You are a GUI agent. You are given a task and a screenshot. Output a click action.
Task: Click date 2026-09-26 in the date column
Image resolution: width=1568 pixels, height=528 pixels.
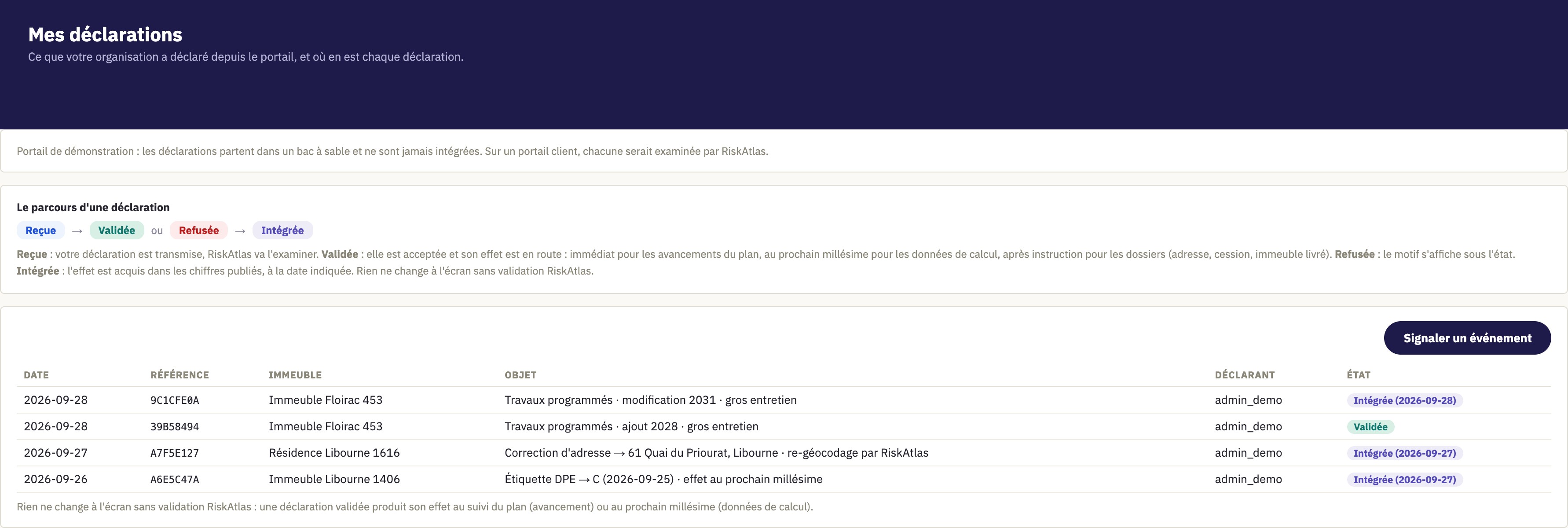tap(55, 479)
